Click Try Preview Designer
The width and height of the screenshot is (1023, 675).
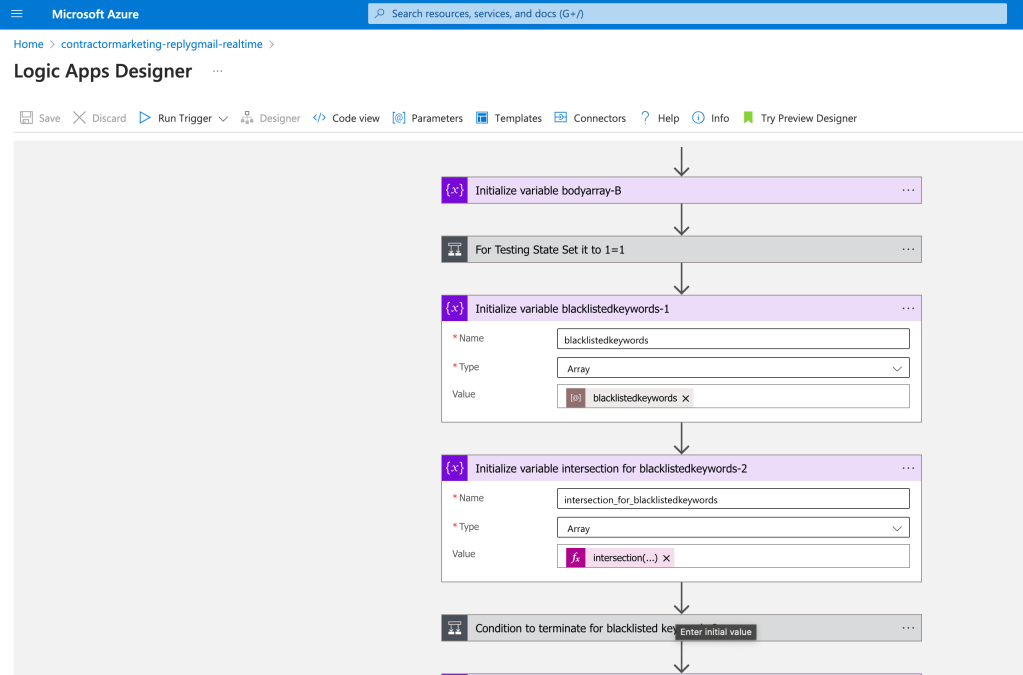800,118
